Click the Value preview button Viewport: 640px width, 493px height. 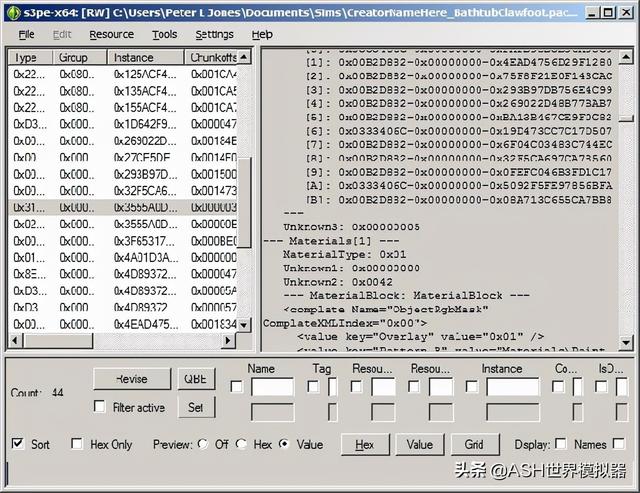[420, 444]
